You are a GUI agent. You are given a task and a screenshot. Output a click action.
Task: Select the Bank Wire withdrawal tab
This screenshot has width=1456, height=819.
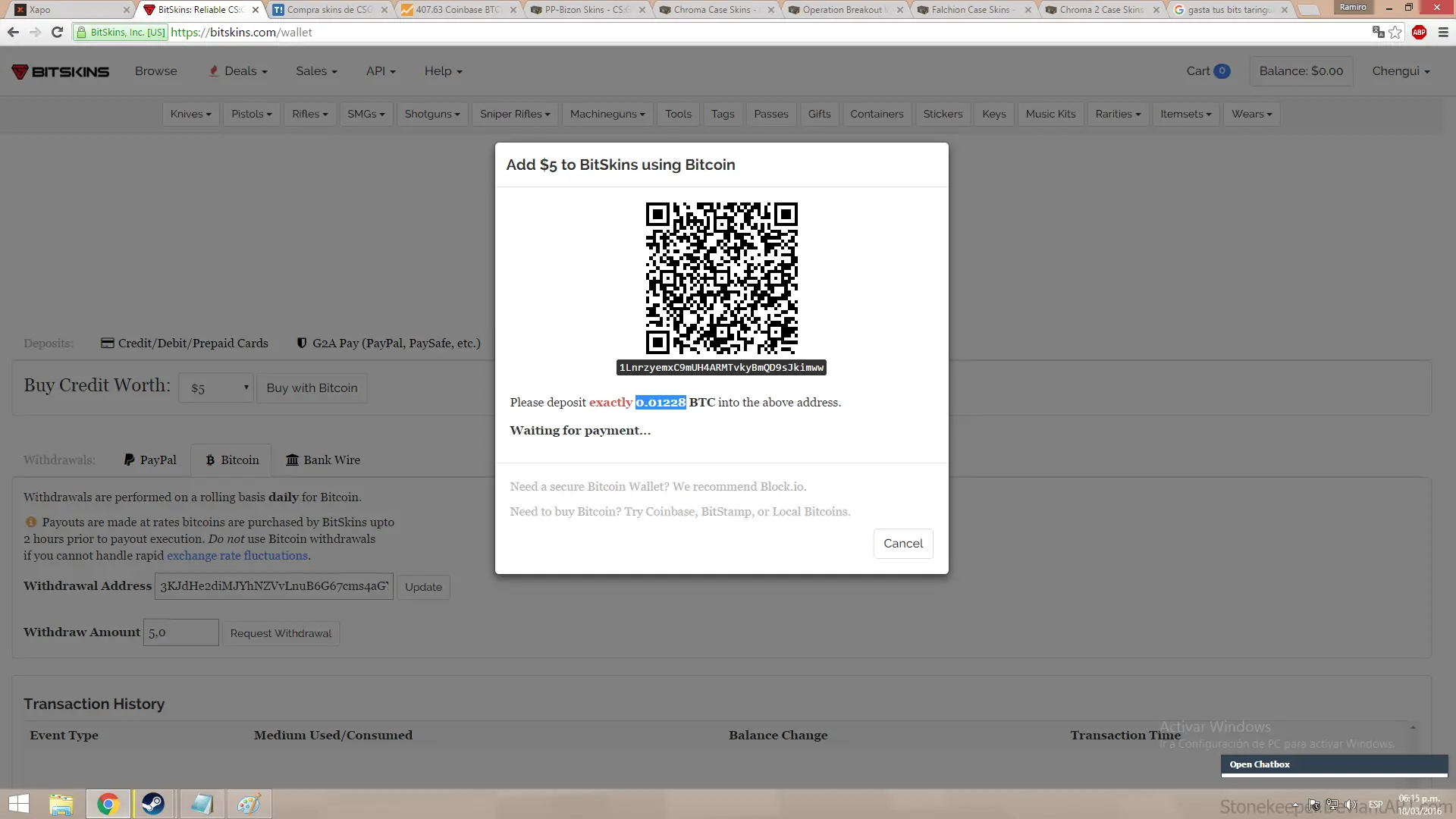[323, 460]
